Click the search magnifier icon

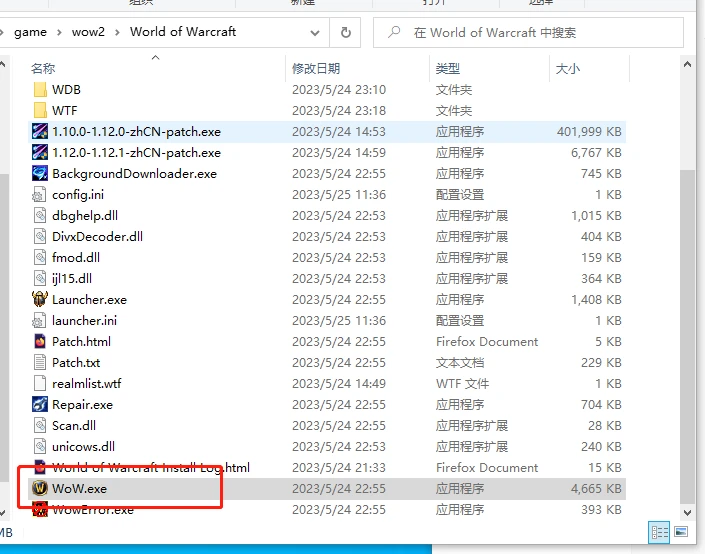pyautogui.click(x=394, y=32)
